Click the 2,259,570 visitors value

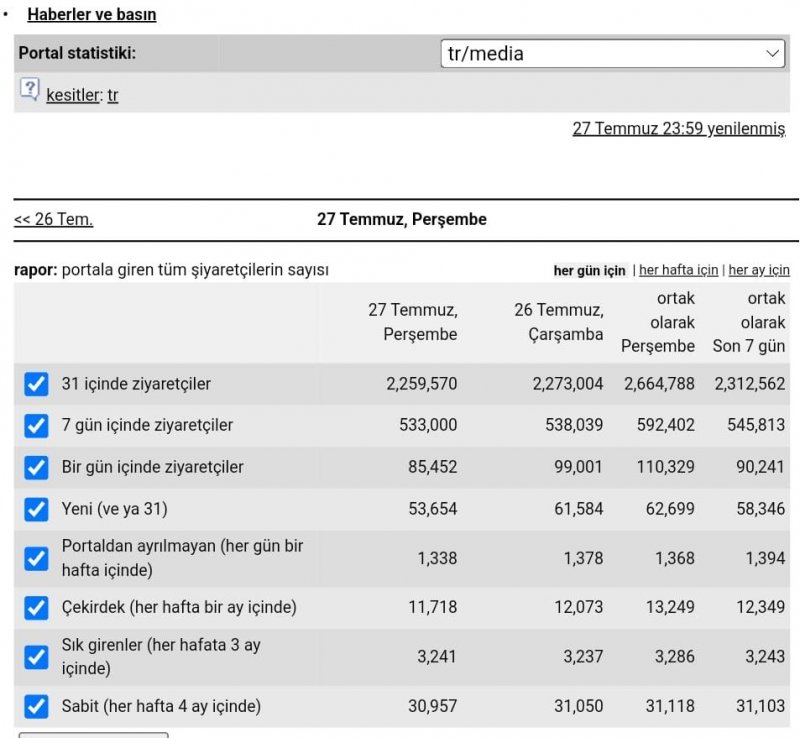point(421,384)
